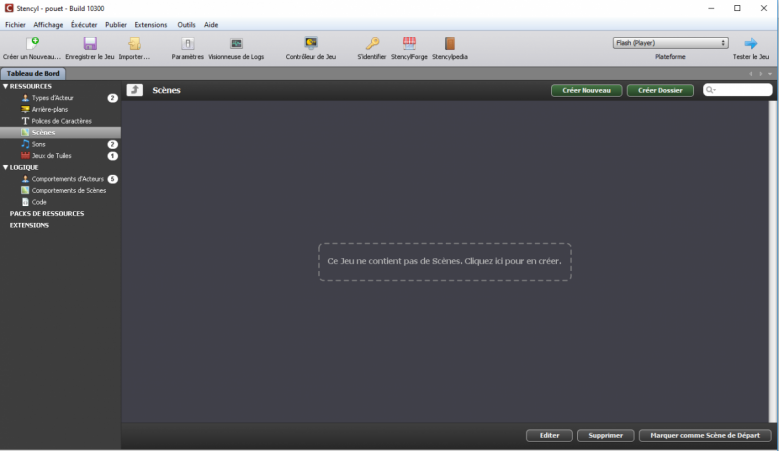Viewport: 779px width, 451px height.
Task: Click the S'identifier key icon
Action: (372, 44)
